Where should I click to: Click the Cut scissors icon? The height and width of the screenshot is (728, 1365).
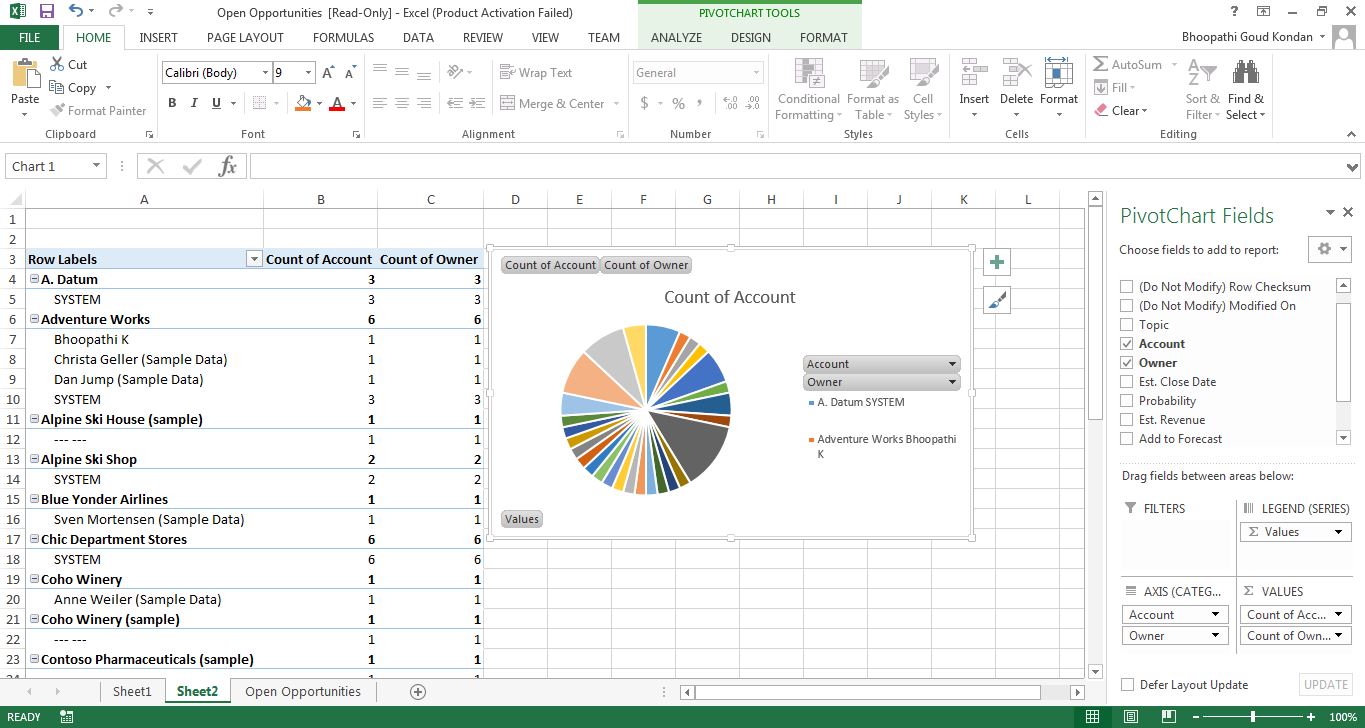click(x=57, y=64)
